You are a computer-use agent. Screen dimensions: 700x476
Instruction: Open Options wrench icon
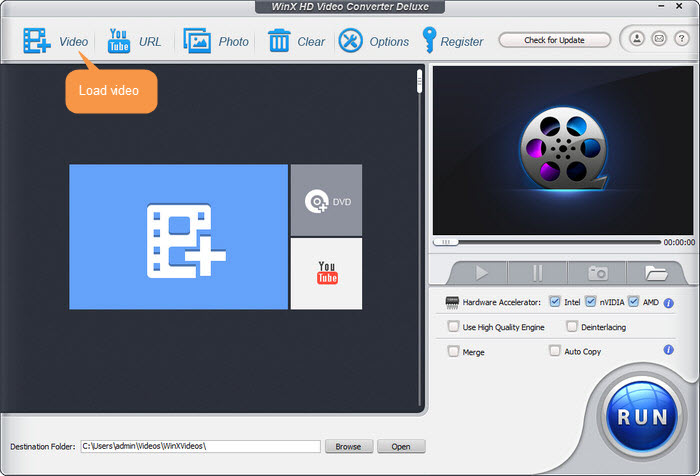point(350,41)
